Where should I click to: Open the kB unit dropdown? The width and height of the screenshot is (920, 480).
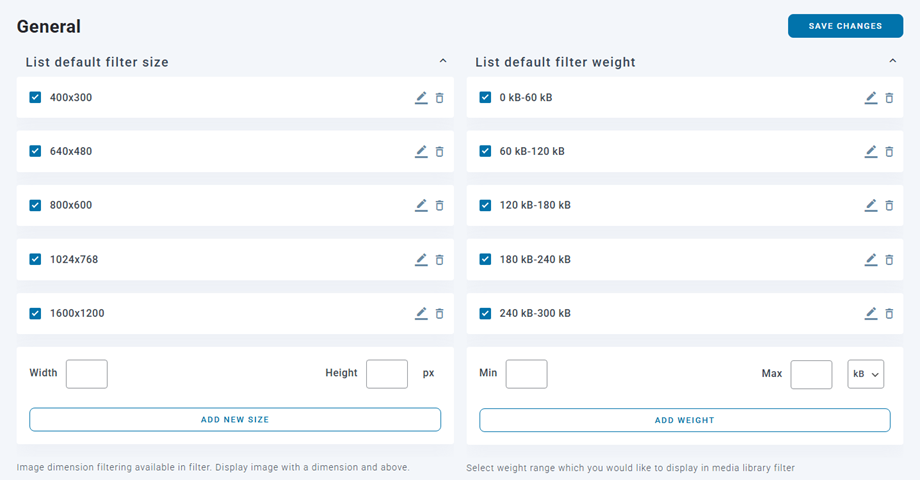point(866,374)
